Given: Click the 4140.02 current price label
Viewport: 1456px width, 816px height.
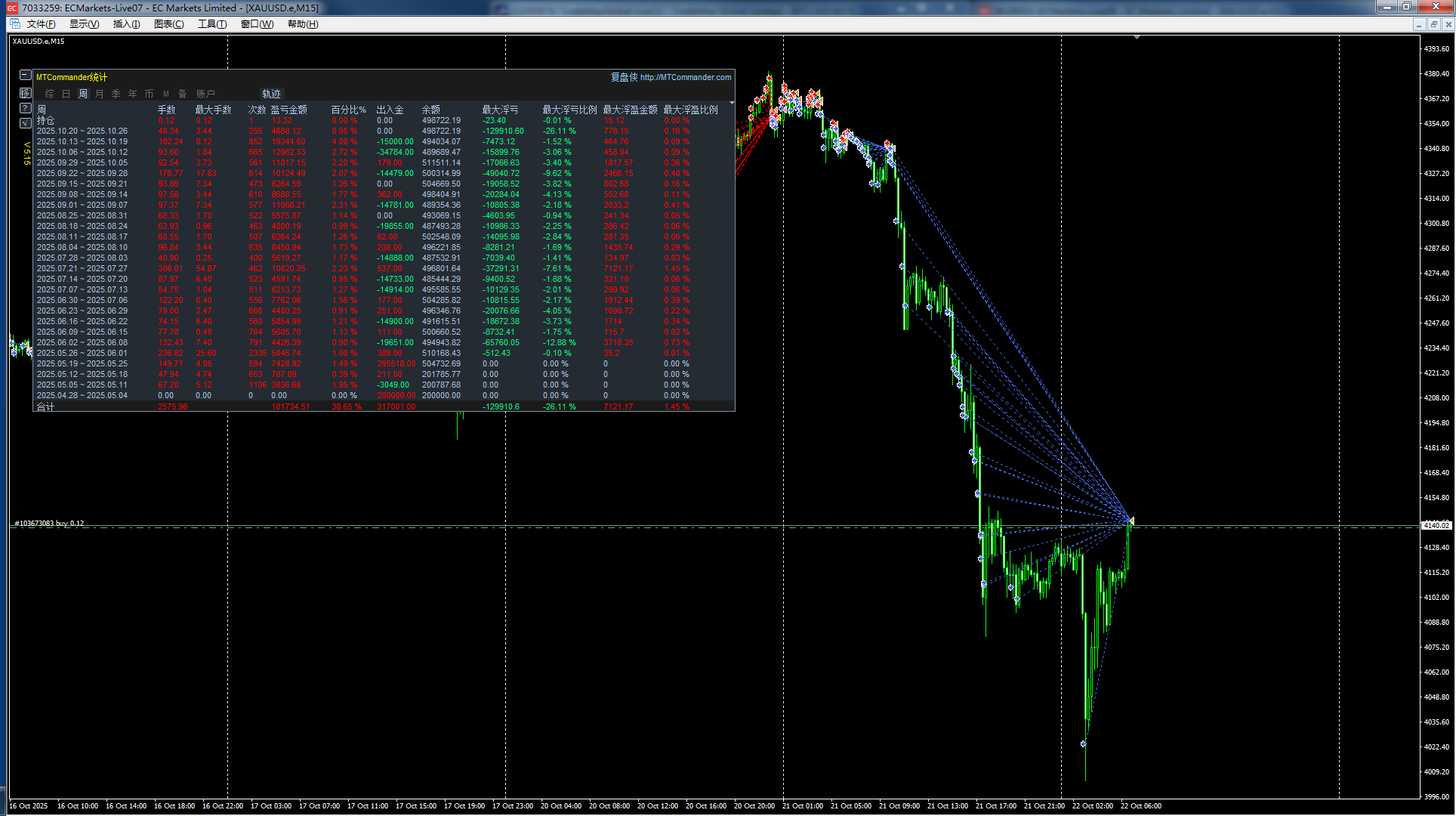Looking at the screenshot, I should pos(1436,525).
